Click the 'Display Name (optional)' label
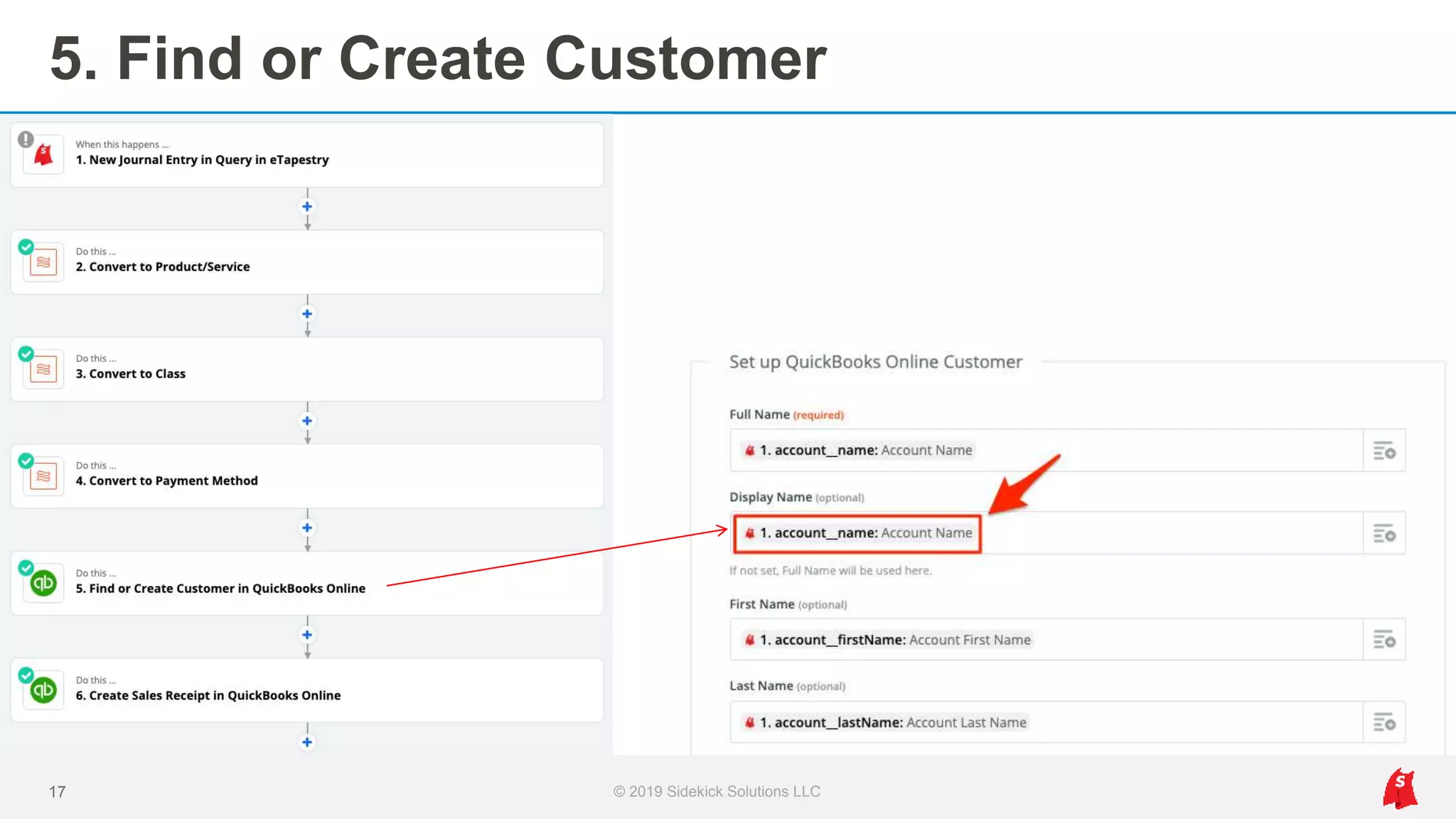Image resolution: width=1456 pixels, height=819 pixels. tap(796, 497)
